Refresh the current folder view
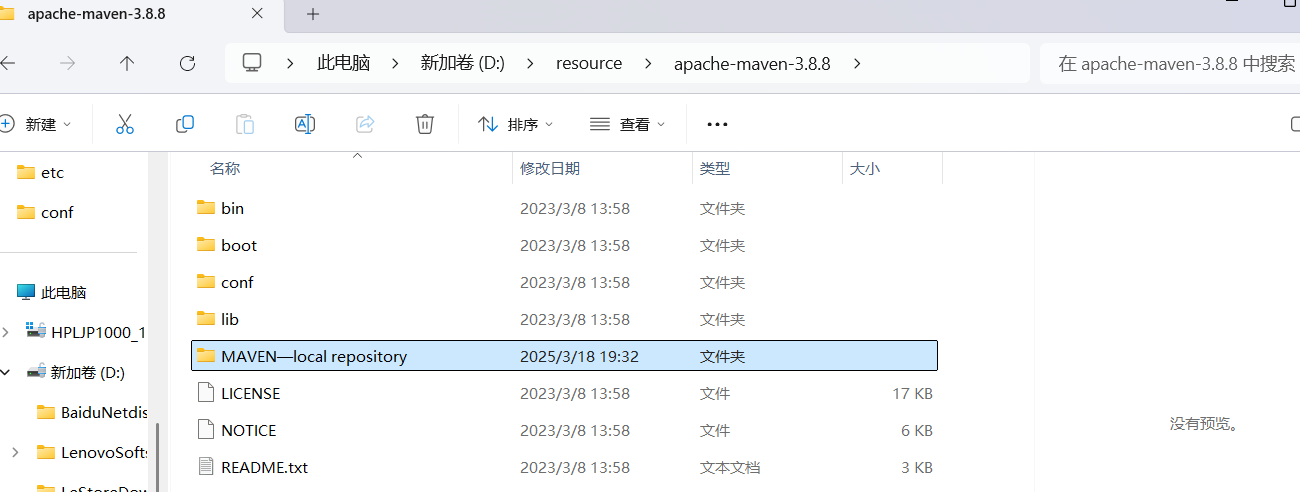 point(187,63)
